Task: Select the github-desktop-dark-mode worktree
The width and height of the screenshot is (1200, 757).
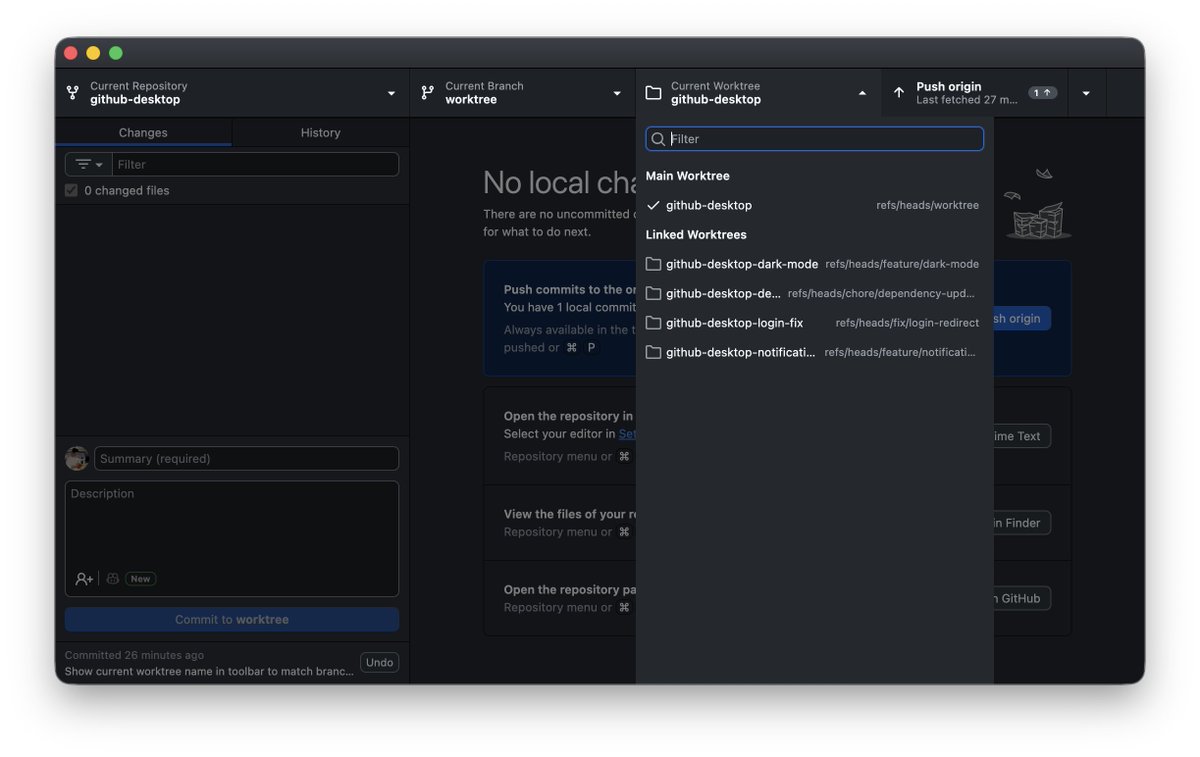Action: (814, 264)
